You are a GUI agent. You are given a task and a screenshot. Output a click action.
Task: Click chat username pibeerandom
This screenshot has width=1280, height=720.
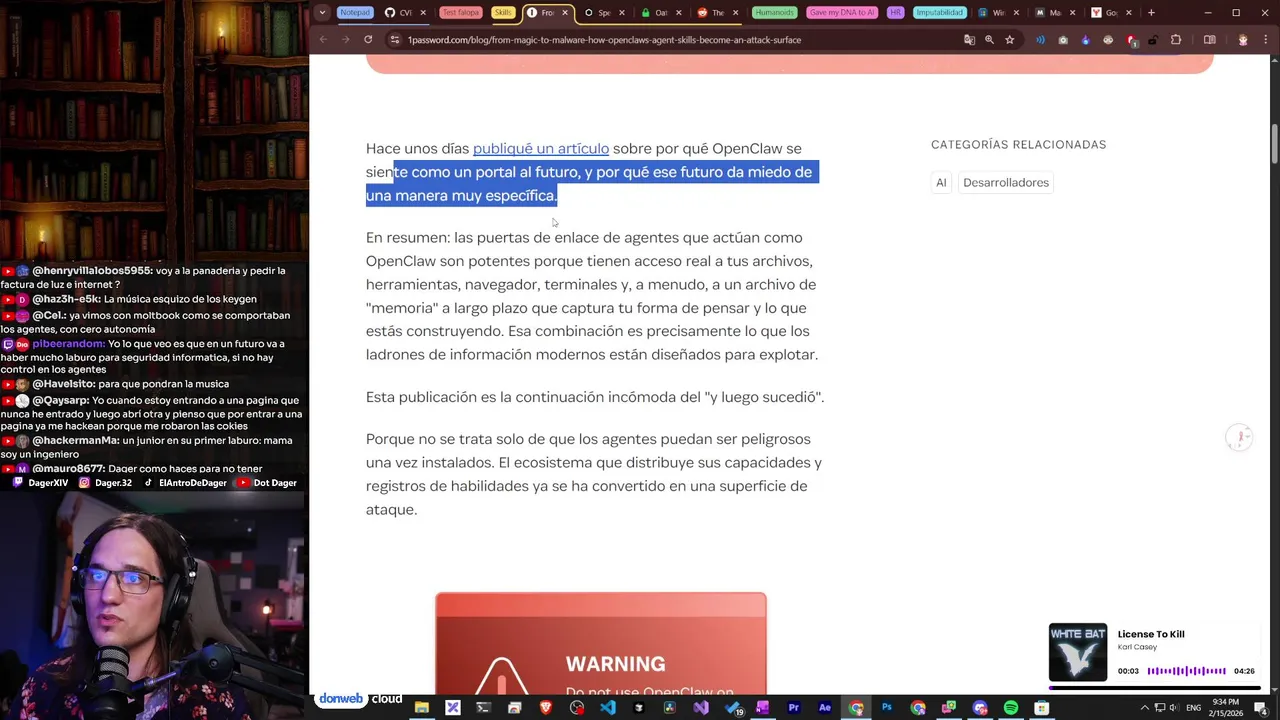tap(68, 344)
